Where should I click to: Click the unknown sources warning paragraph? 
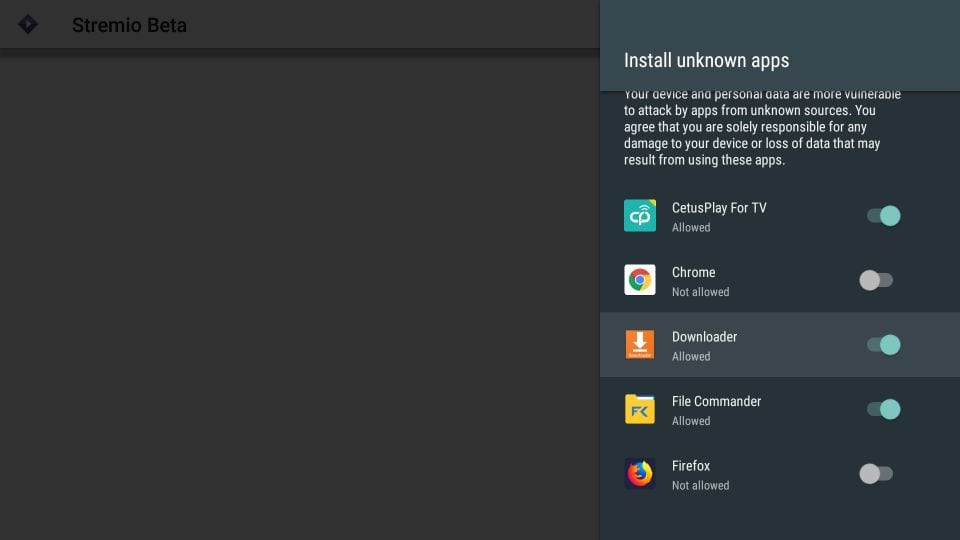762,129
